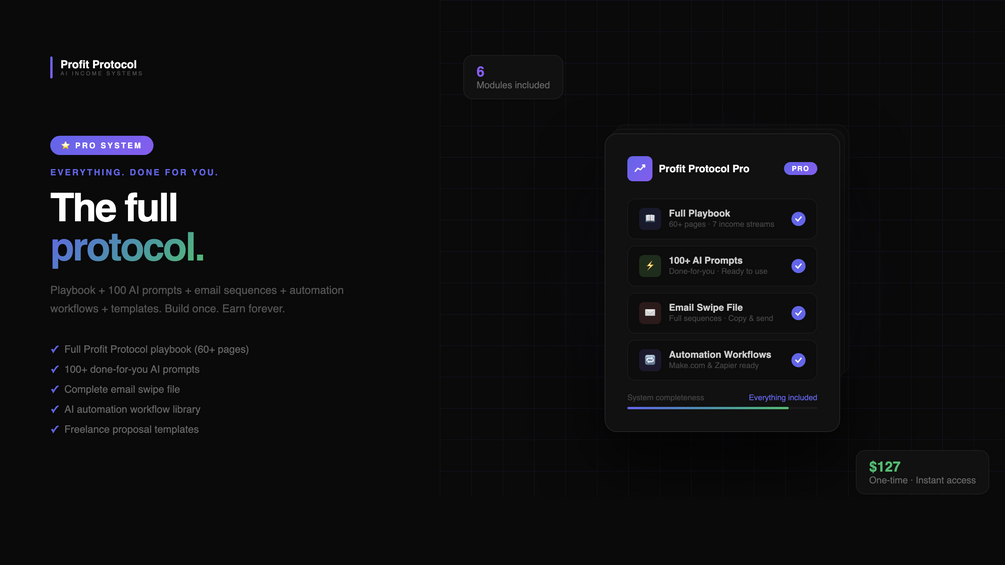Click 'AI automation workflow library' list item
1005x565 pixels.
point(132,409)
